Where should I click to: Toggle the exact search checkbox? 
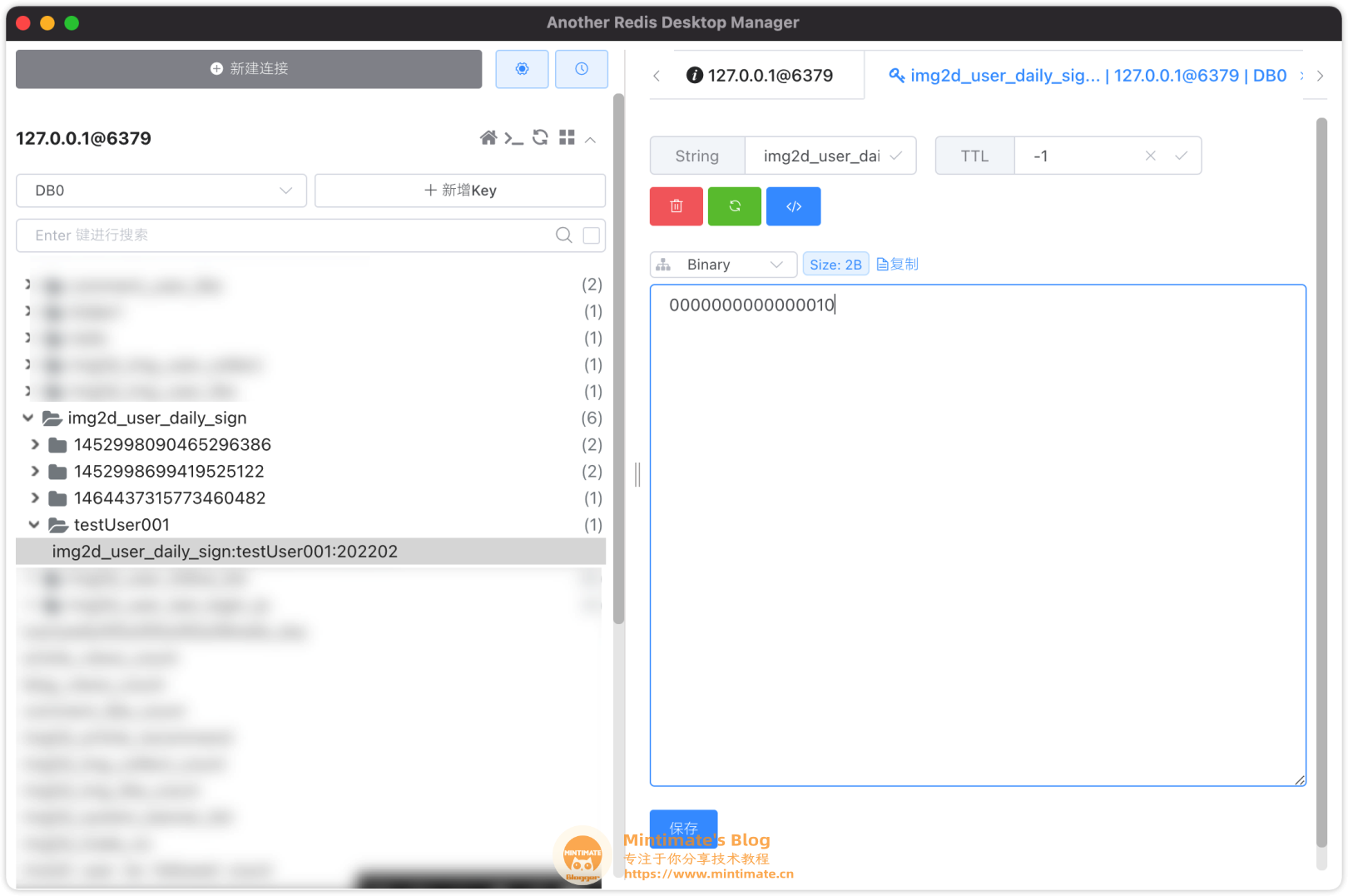pos(592,235)
